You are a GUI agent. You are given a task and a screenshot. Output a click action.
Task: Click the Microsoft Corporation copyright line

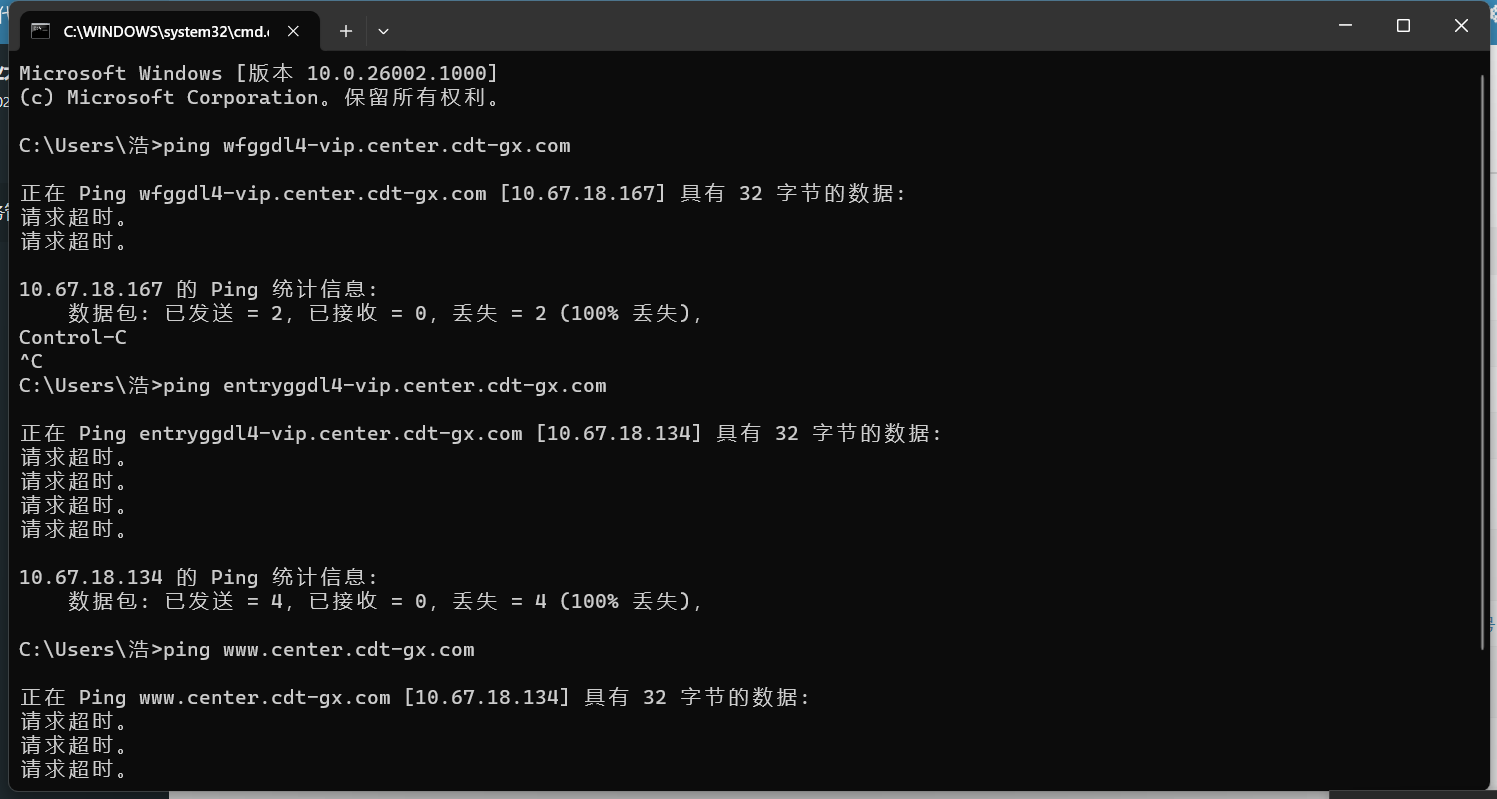(258, 97)
